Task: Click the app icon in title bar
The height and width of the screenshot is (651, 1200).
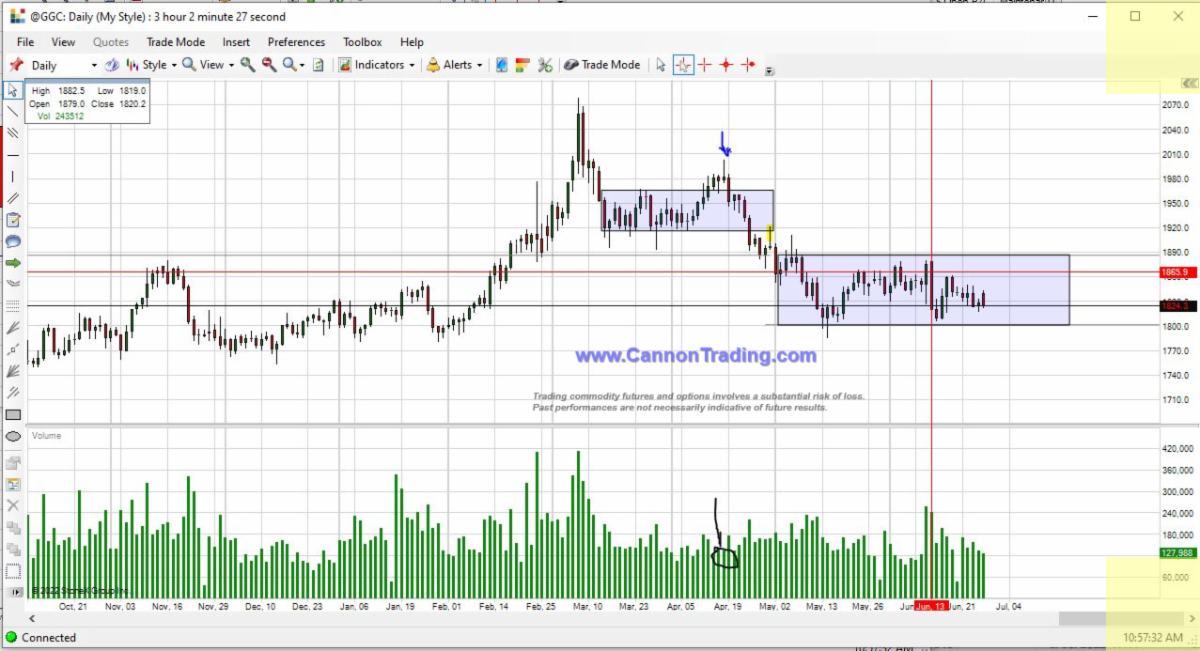Action: pos(17,16)
